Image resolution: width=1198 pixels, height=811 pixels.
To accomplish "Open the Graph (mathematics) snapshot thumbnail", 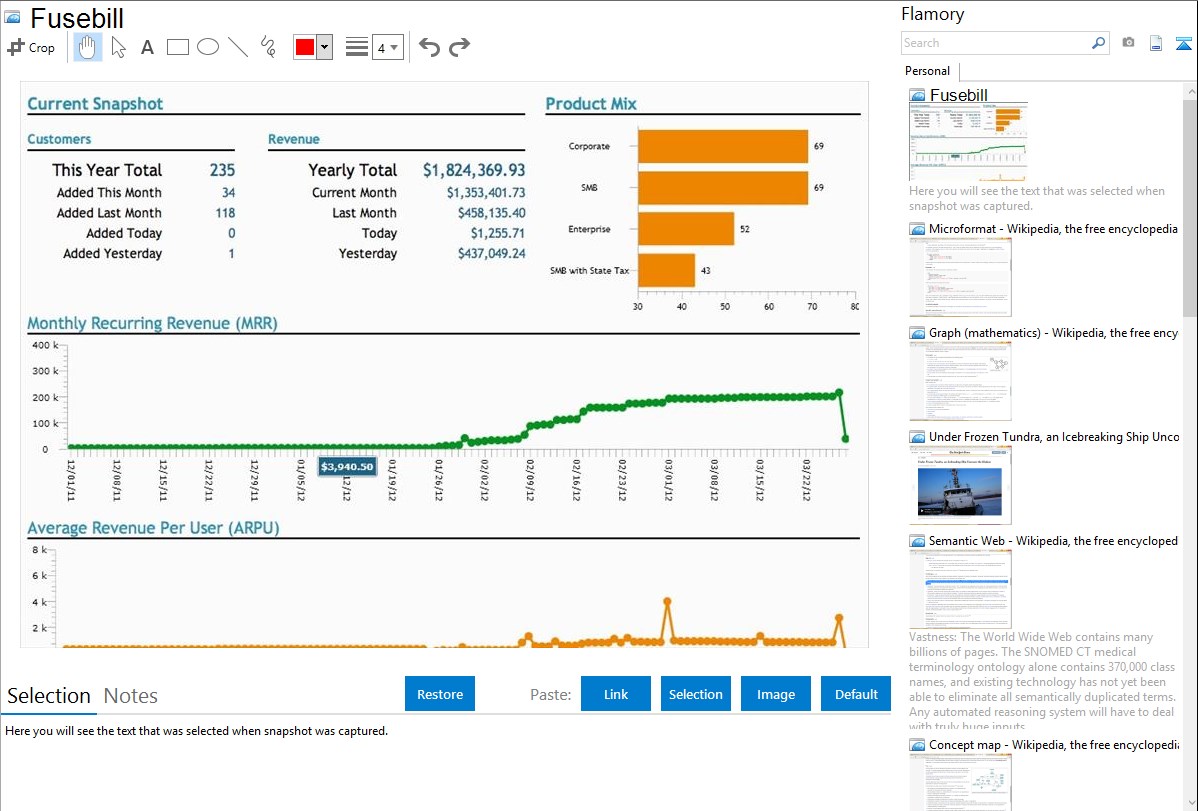I will [960, 381].
